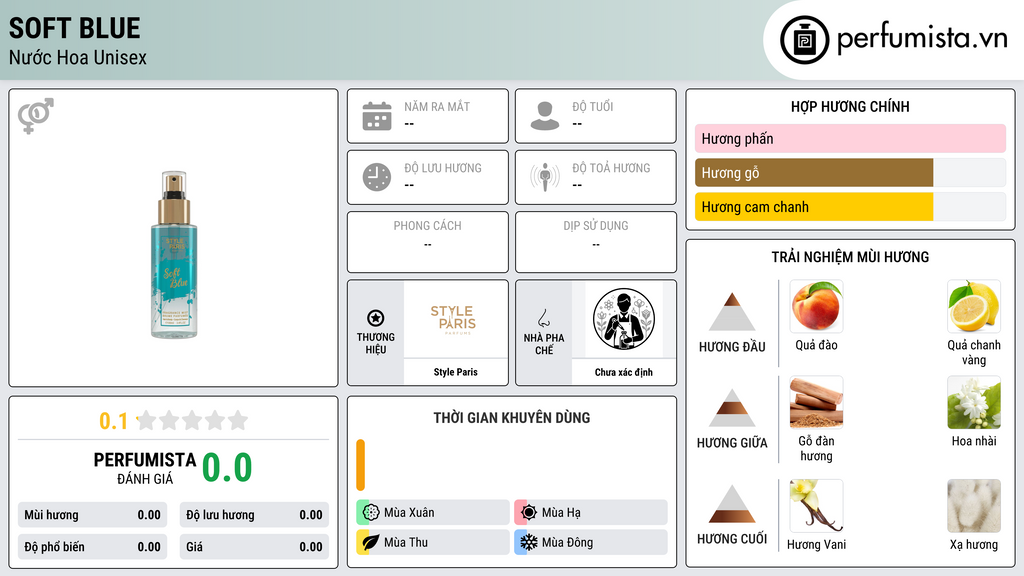Click the Mùa Hạ sun icon
Viewport: 1024px width, 576px height.
pos(529,512)
